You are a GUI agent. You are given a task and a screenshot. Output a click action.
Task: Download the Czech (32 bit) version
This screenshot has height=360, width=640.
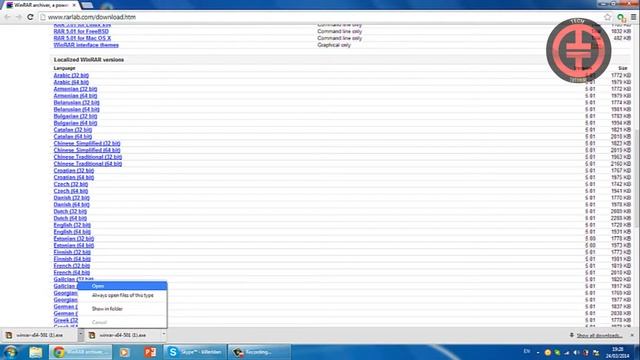pos(71,184)
